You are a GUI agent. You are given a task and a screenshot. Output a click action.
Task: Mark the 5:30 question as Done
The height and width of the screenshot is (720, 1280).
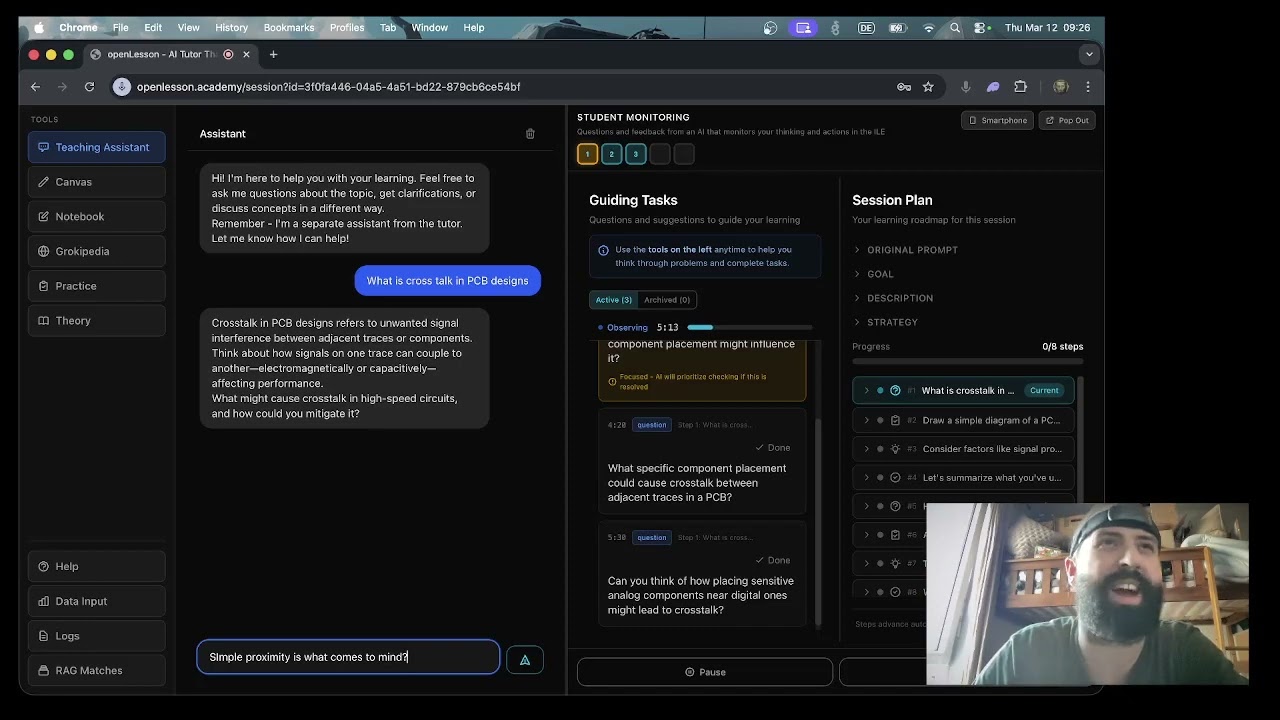pyautogui.click(x=772, y=560)
